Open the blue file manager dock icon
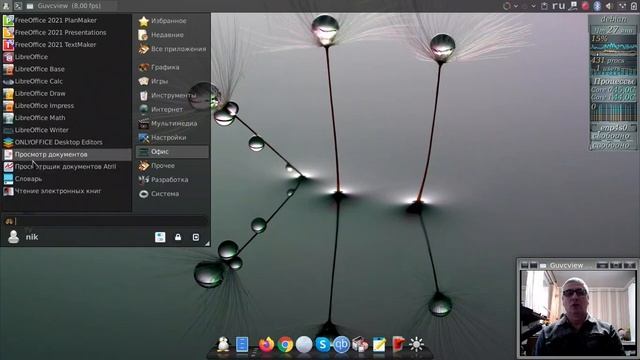Screen dimensions: 640x360 242,344
